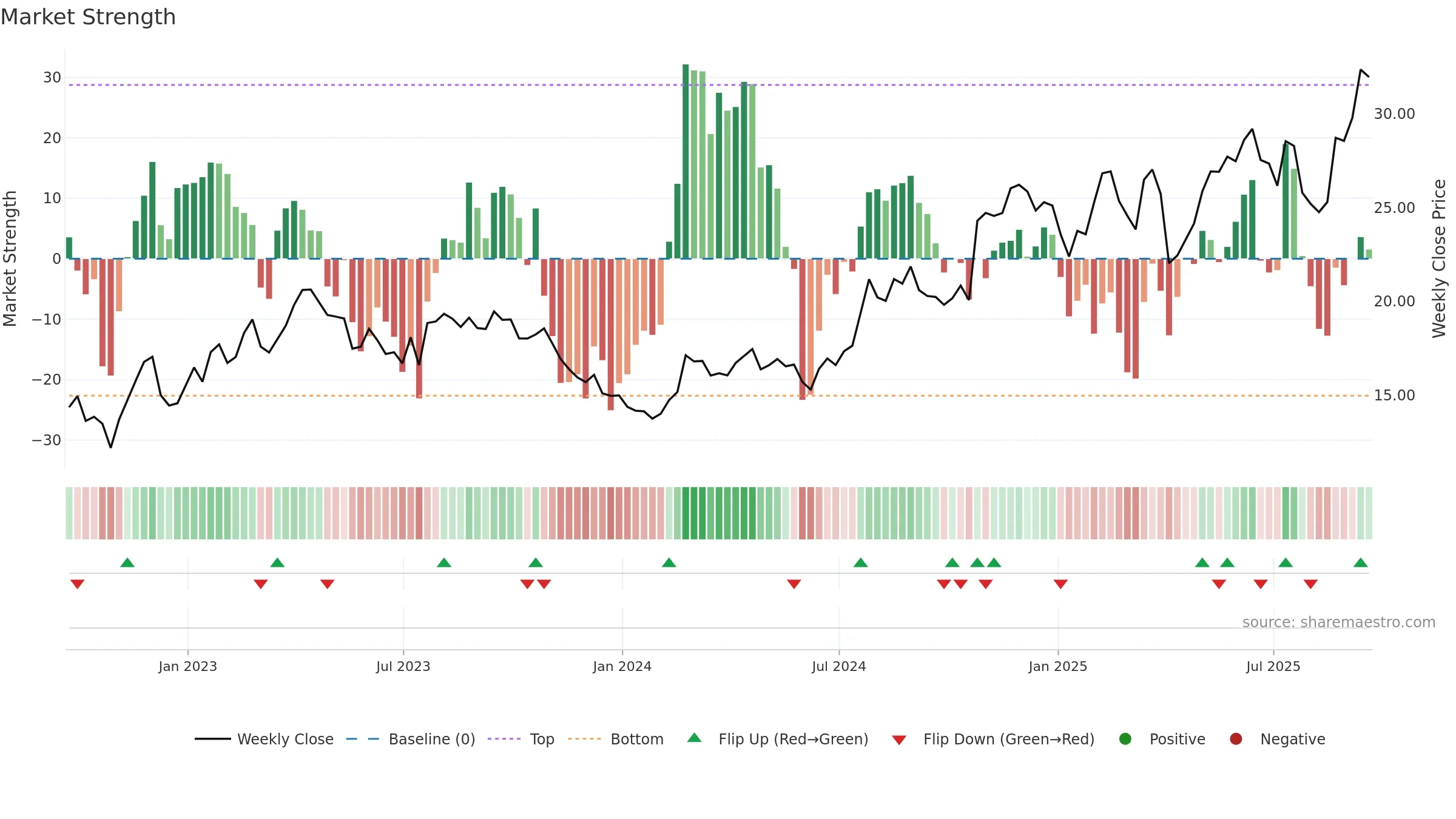The height and width of the screenshot is (819, 1456).
Task: Click the Jul 2023 axis label
Action: tap(403, 667)
